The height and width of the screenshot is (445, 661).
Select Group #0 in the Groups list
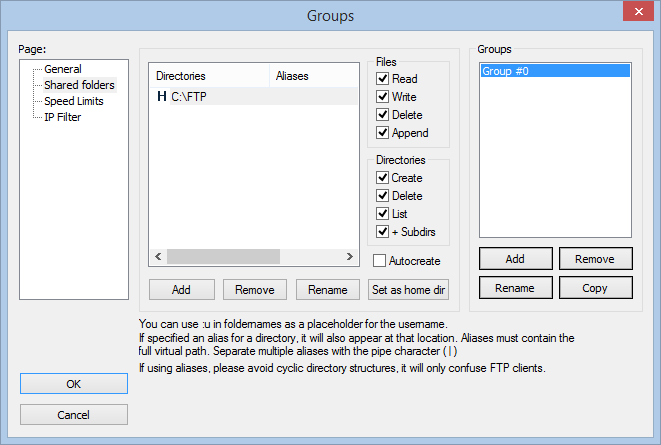(x=555, y=71)
